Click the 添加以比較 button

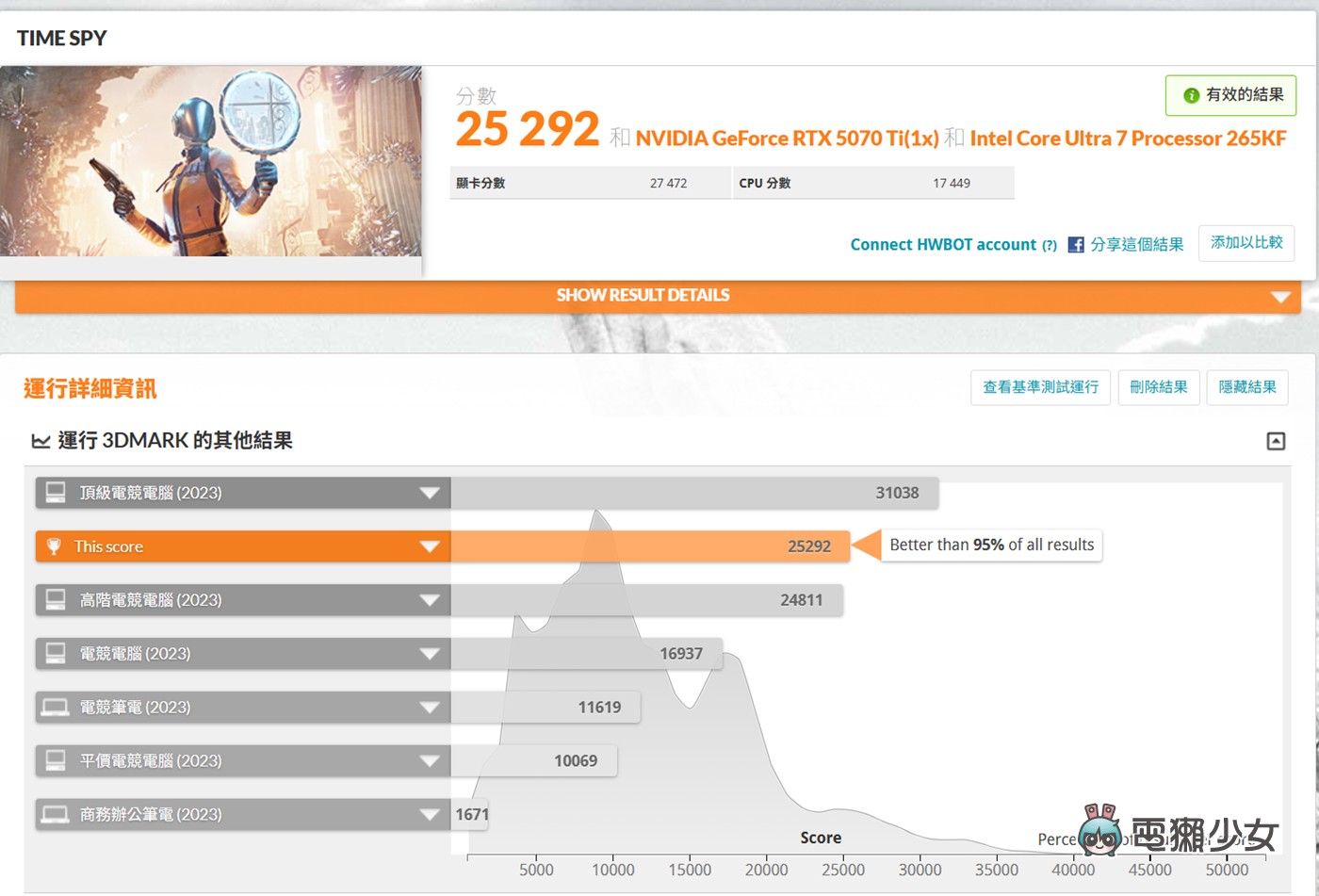coord(1246,243)
